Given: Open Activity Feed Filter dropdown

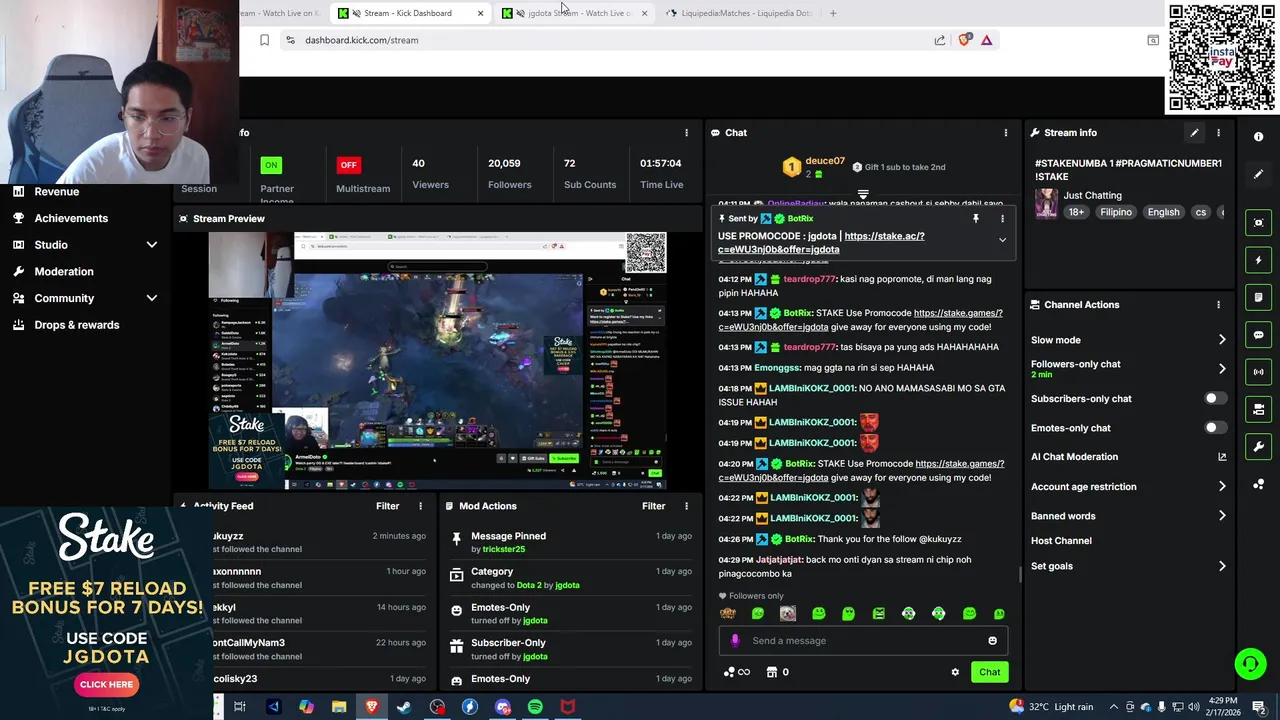Looking at the screenshot, I should tap(388, 506).
